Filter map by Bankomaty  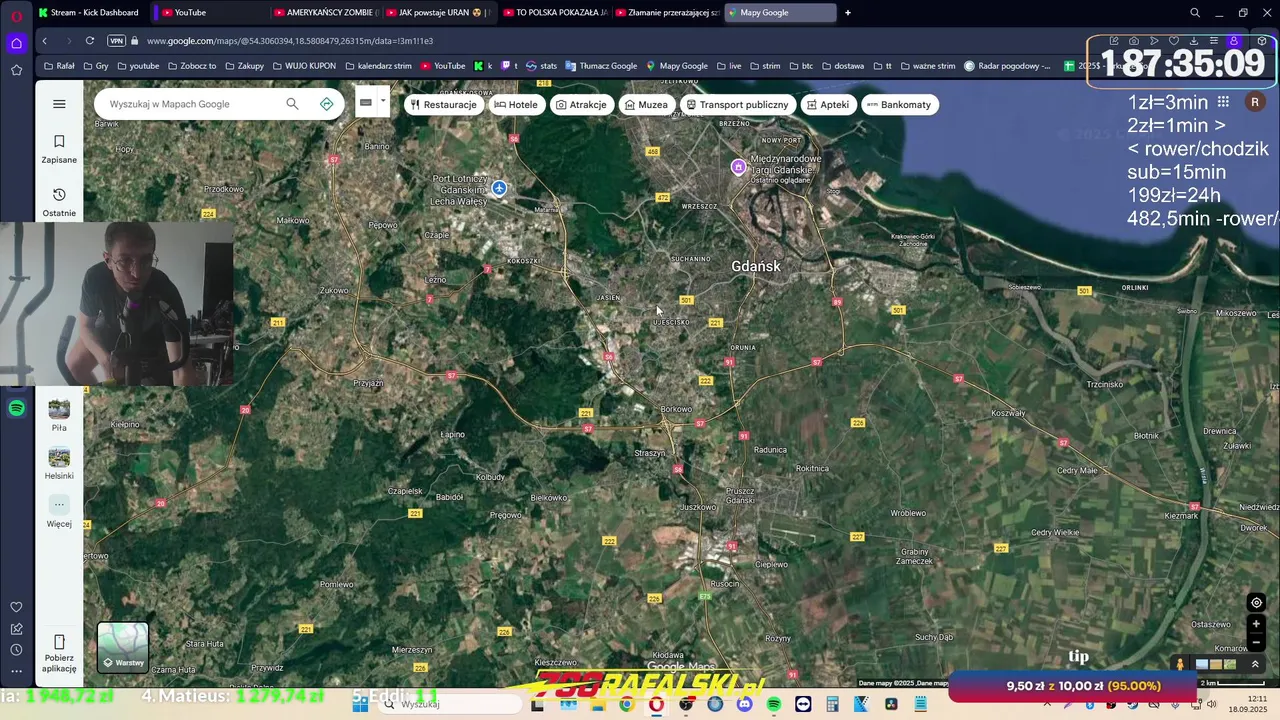click(899, 104)
